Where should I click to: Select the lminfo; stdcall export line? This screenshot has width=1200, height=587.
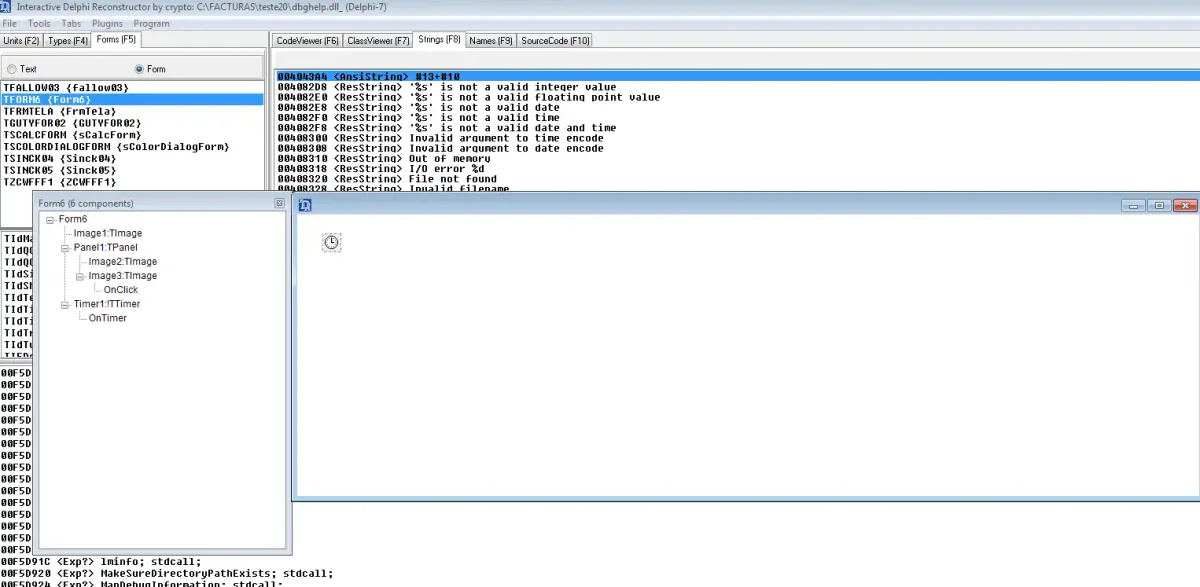tap(101, 561)
